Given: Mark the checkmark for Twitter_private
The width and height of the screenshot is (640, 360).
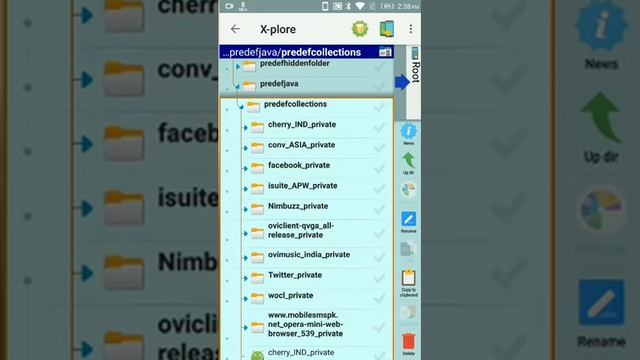Looking at the screenshot, I should coord(379,278).
